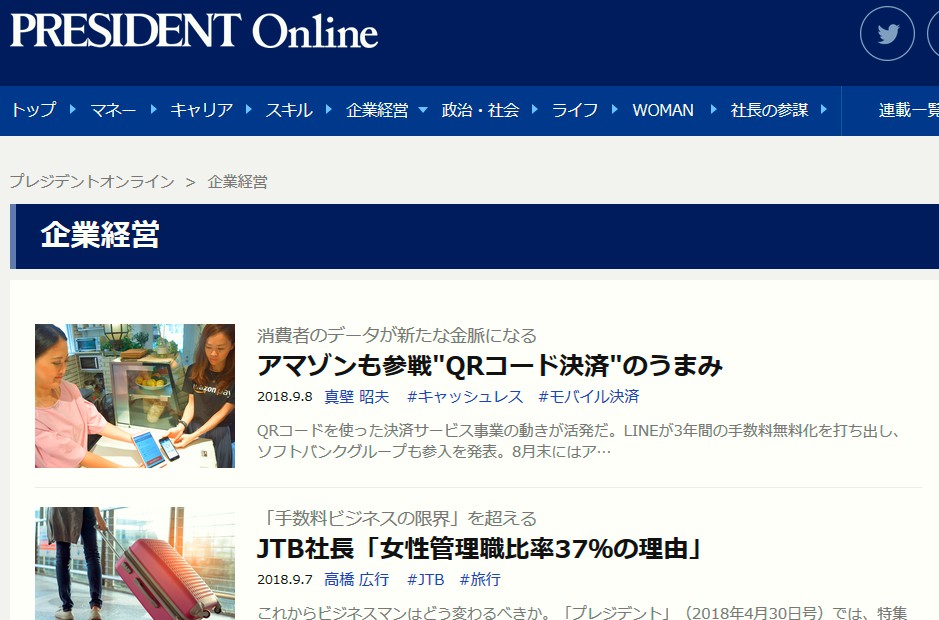Click author link 真壁 昭夫

tap(356, 397)
